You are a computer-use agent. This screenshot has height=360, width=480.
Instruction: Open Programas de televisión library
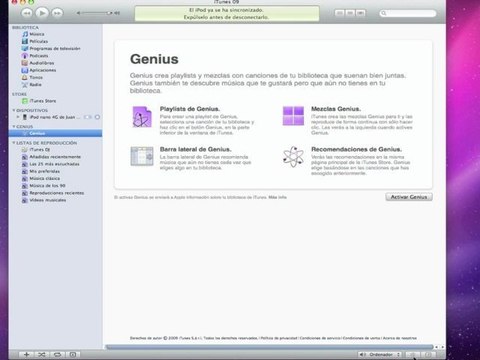pyautogui.click(x=51, y=49)
